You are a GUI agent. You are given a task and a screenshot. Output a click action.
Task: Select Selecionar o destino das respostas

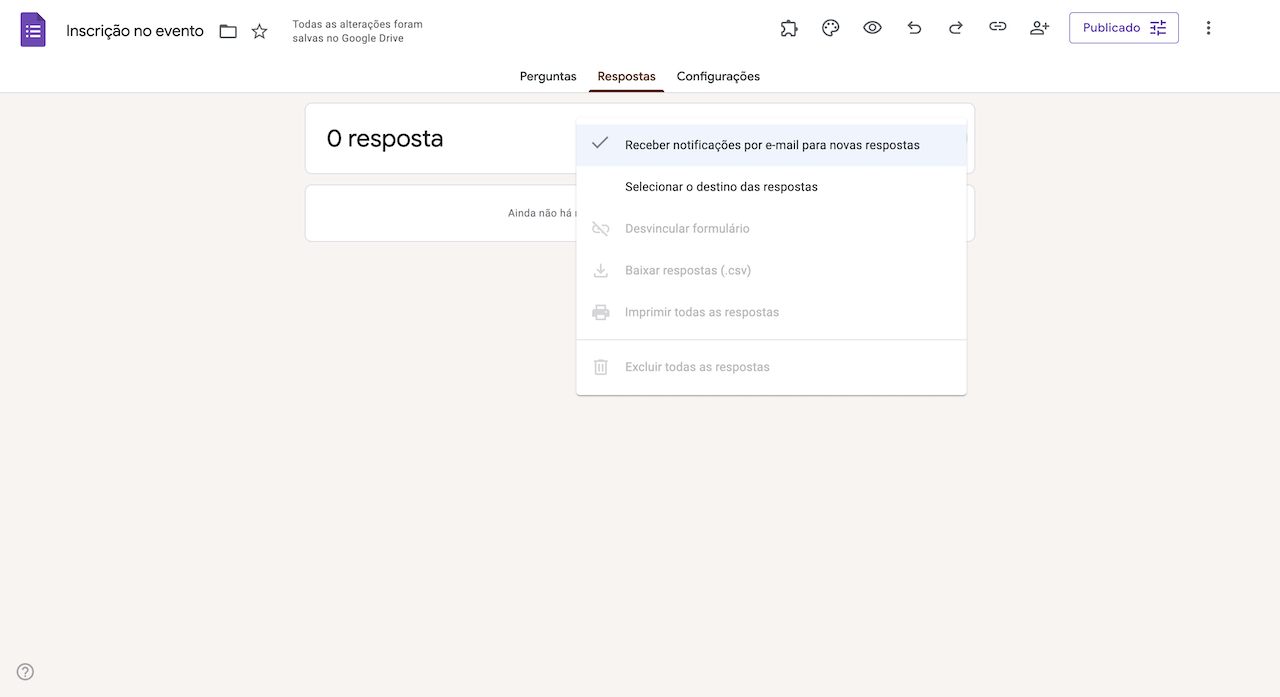tap(721, 186)
